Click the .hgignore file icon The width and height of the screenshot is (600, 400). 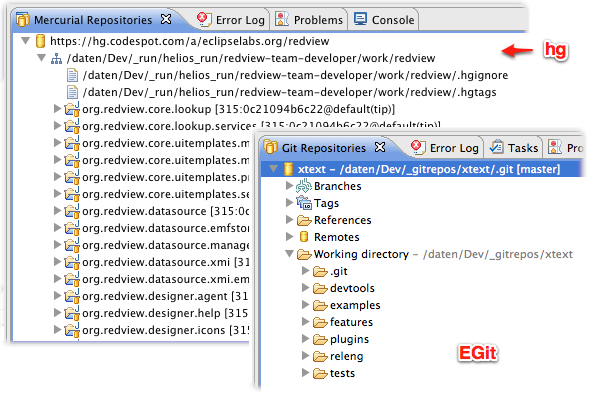(72, 75)
